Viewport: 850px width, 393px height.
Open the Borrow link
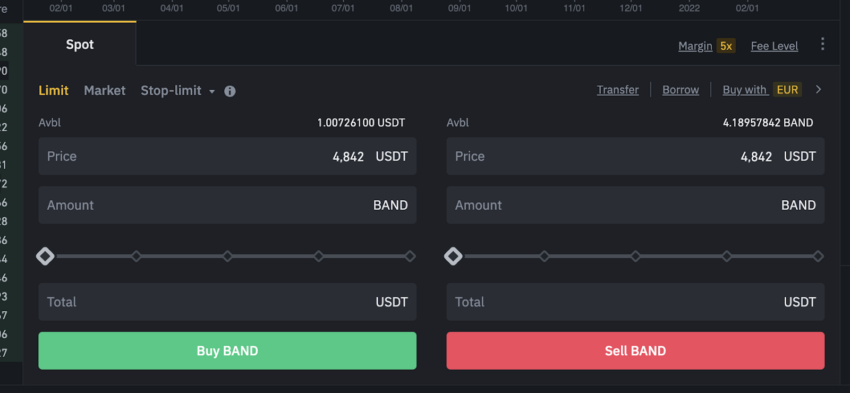[x=680, y=90]
